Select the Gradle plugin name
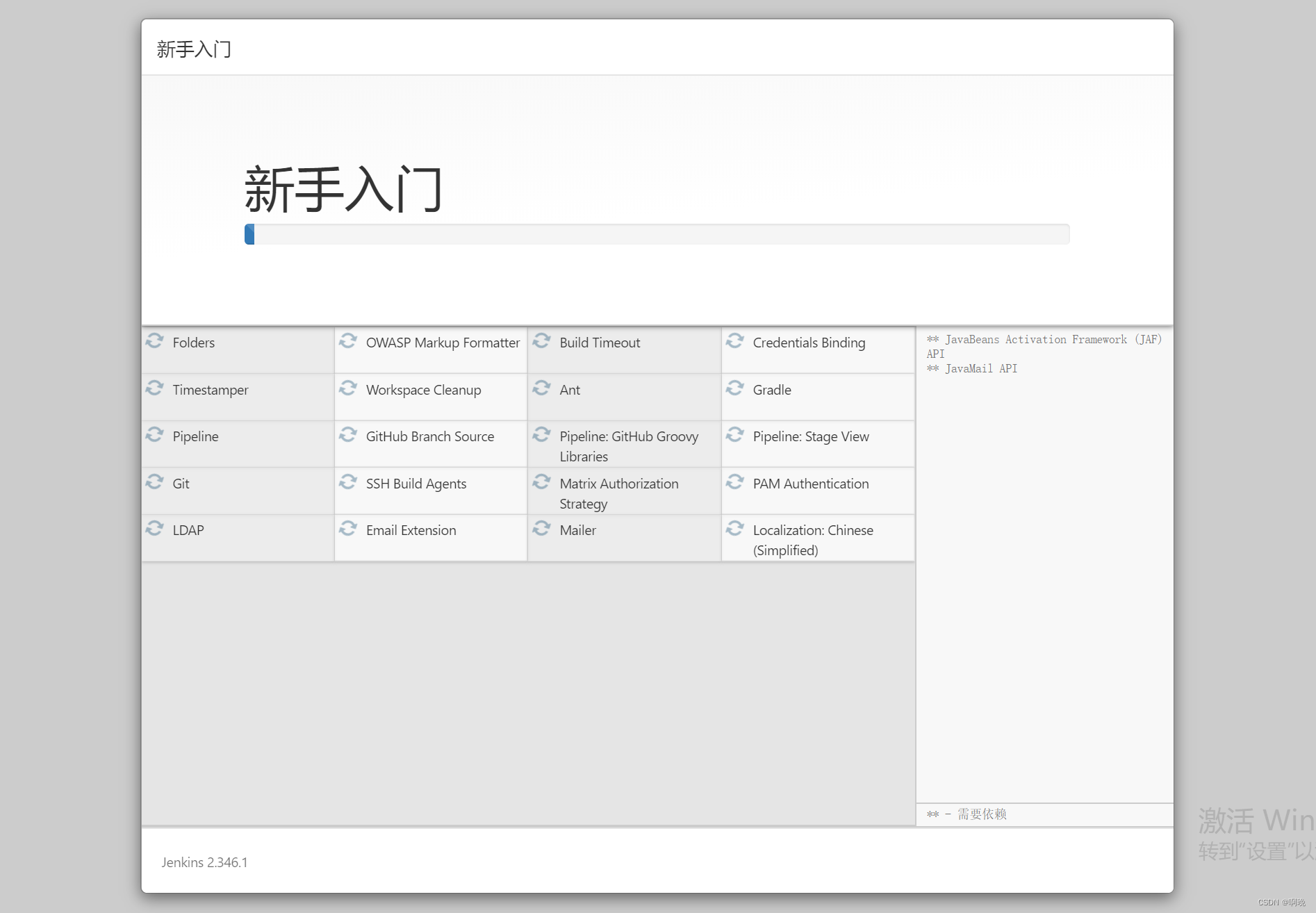1316x913 pixels. click(x=772, y=390)
